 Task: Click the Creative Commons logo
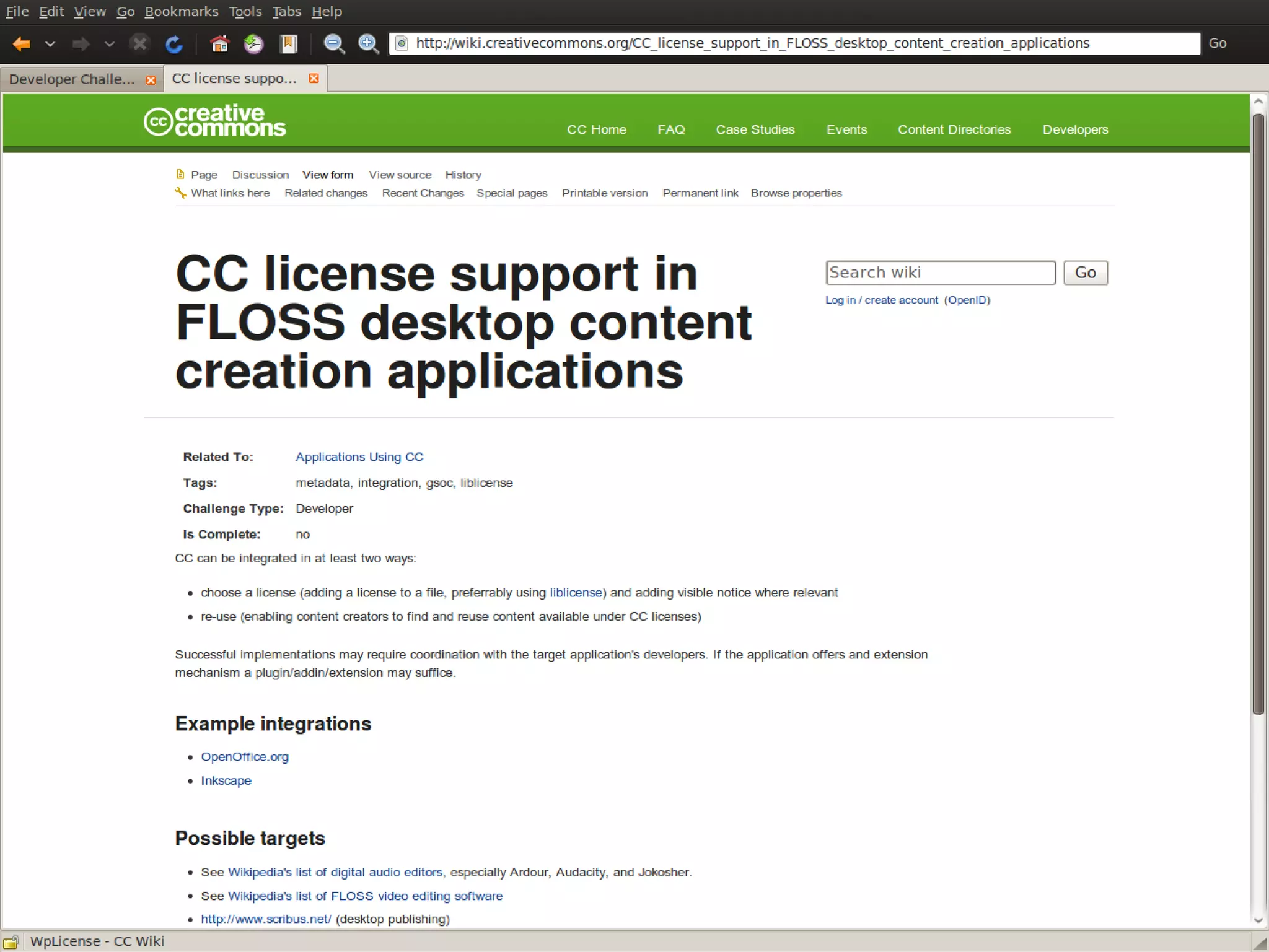pos(214,121)
